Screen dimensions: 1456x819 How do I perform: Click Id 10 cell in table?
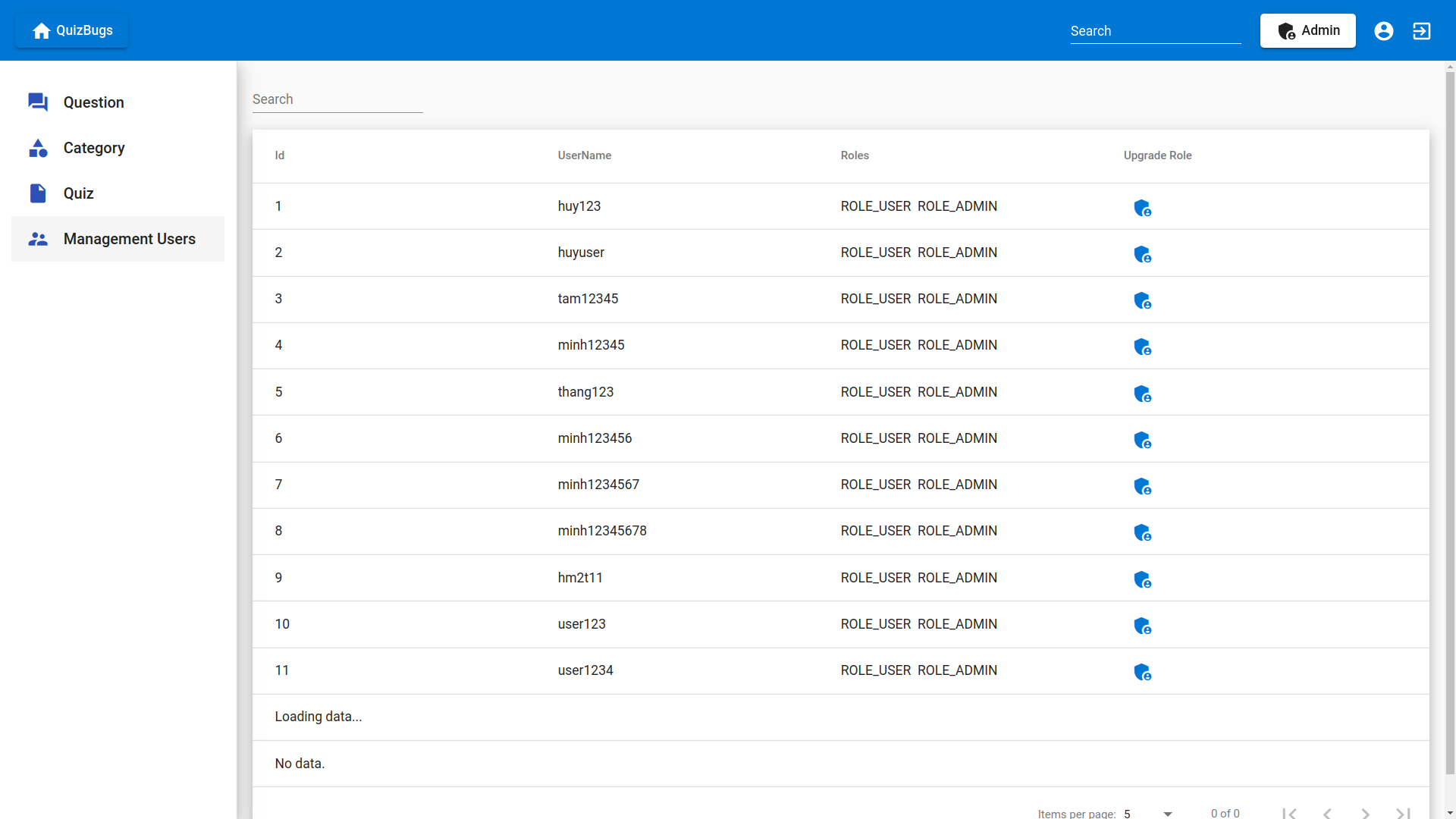pos(282,624)
